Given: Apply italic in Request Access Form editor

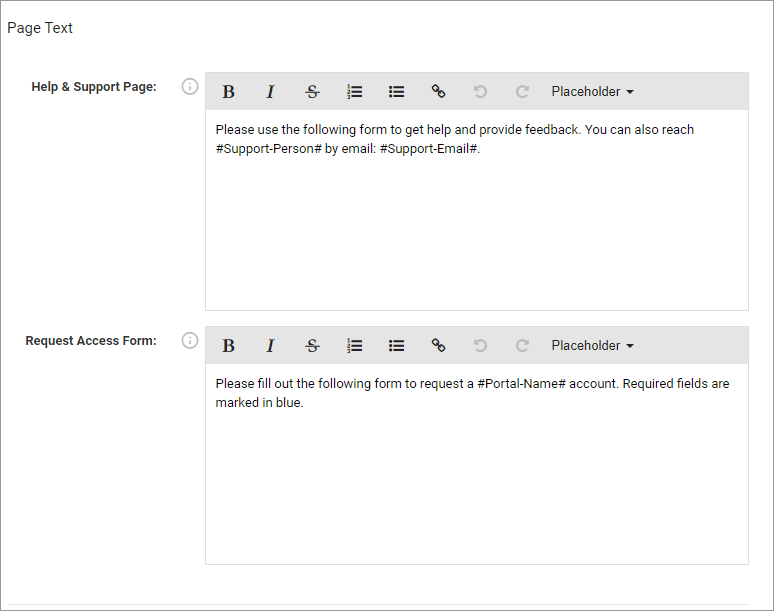Looking at the screenshot, I should point(270,345).
